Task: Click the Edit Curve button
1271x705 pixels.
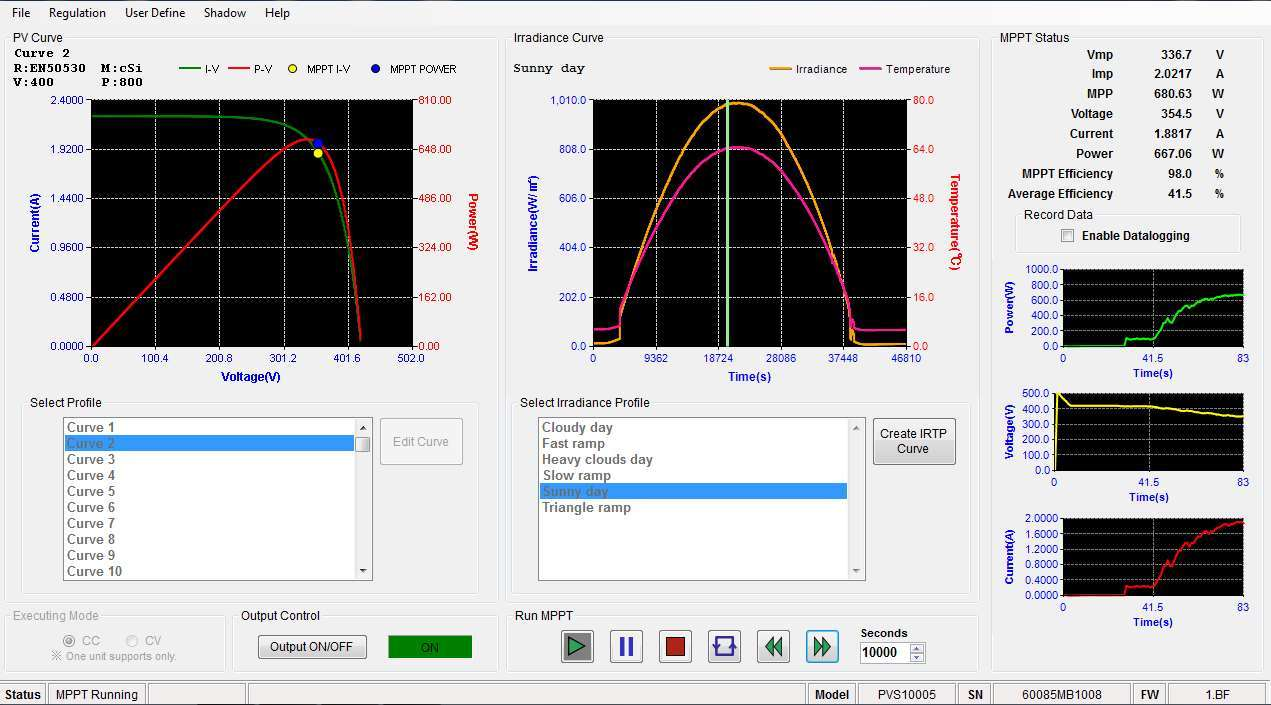Action: click(421, 442)
